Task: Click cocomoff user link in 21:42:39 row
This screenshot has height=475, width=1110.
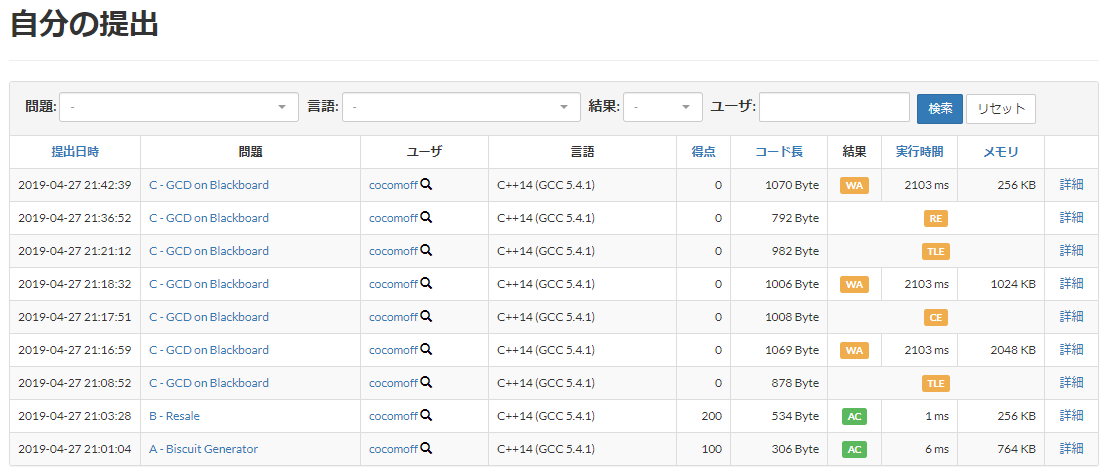Action: point(394,185)
